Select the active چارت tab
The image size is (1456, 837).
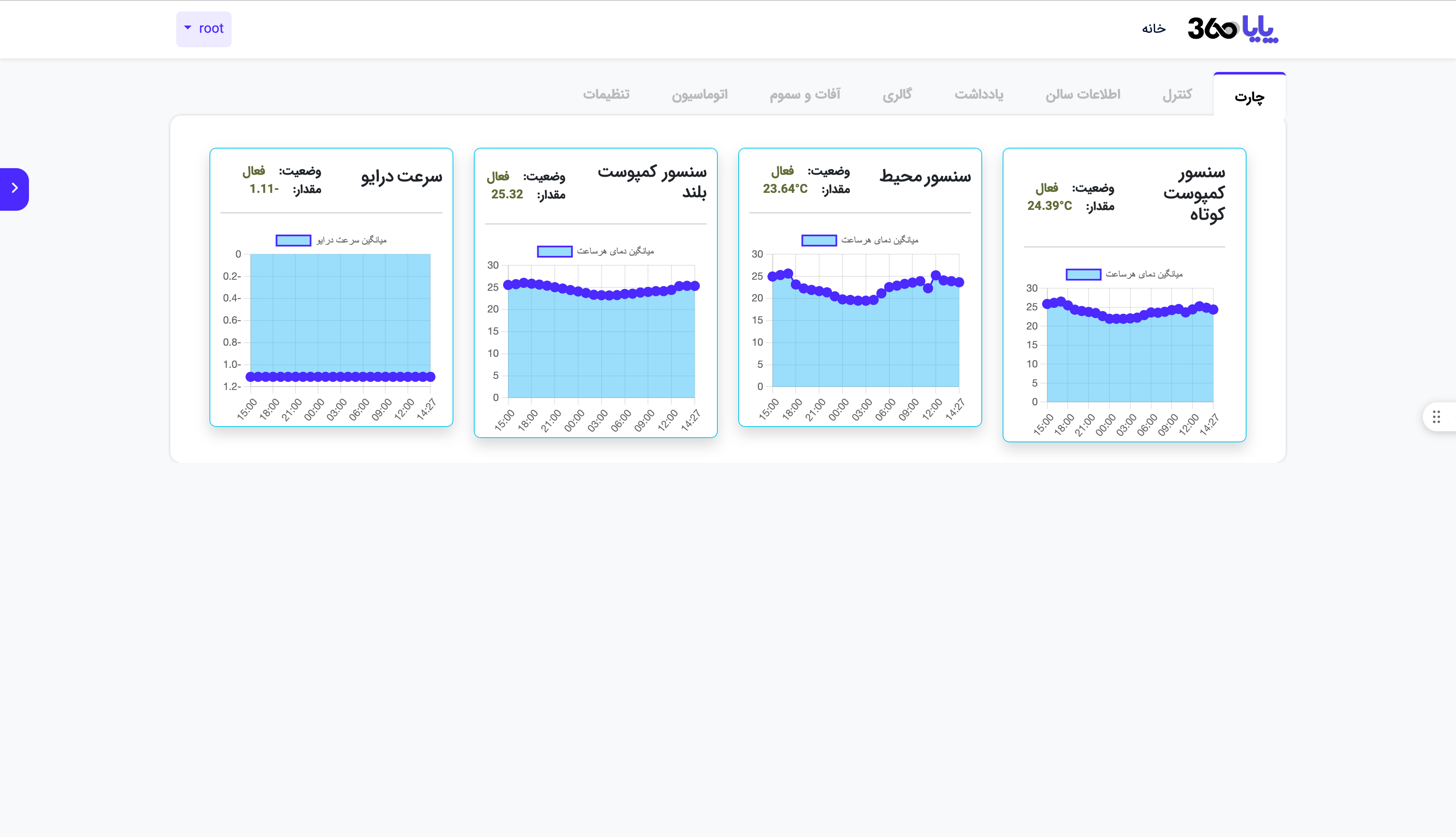[x=1249, y=97]
